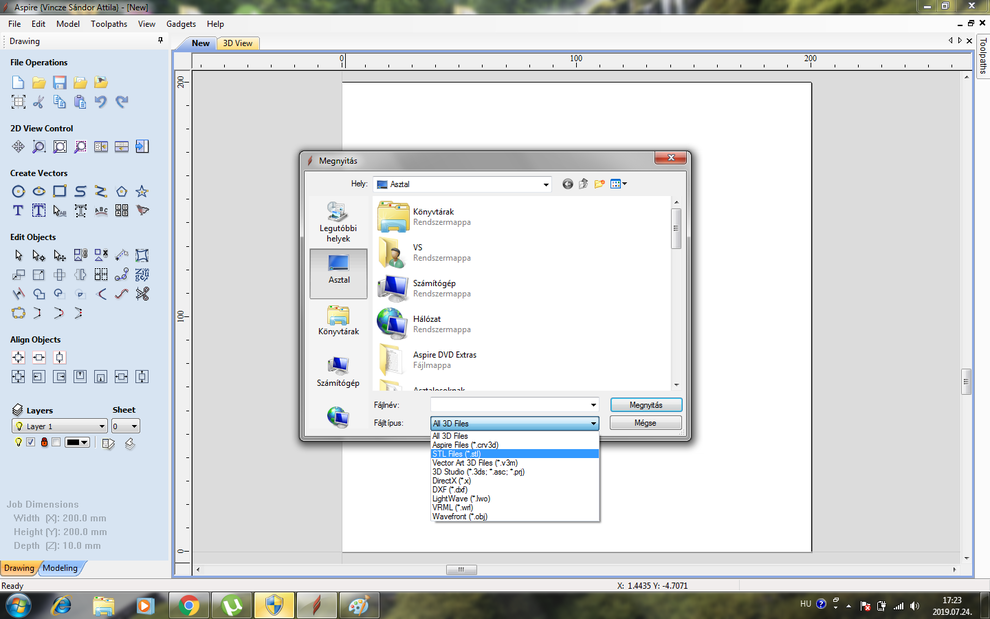The height and width of the screenshot is (619, 990).
Task: Toggle the Layer 1 visibility checkbox
Action: (x=31, y=442)
